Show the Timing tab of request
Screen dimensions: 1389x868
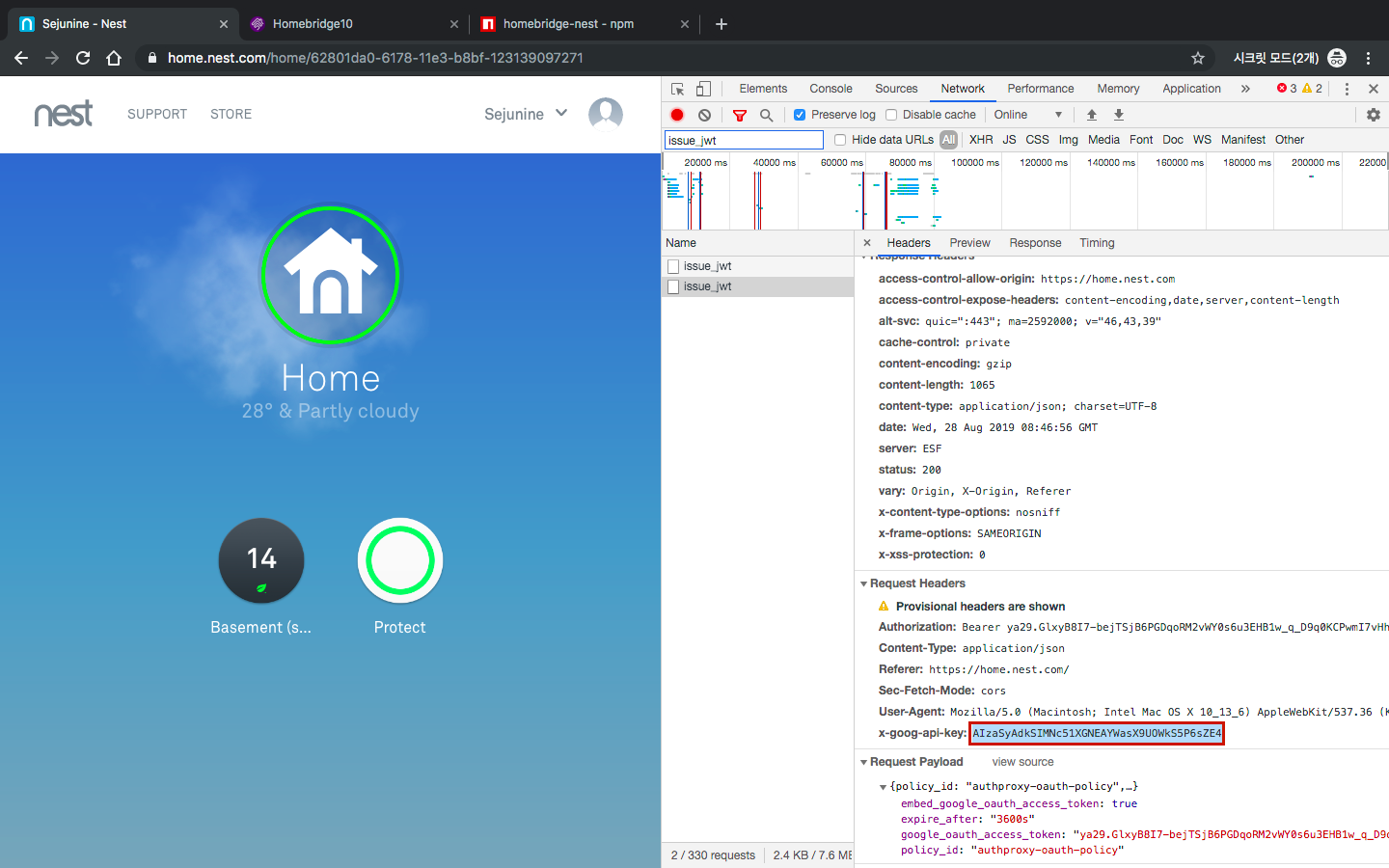(x=1097, y=243)
